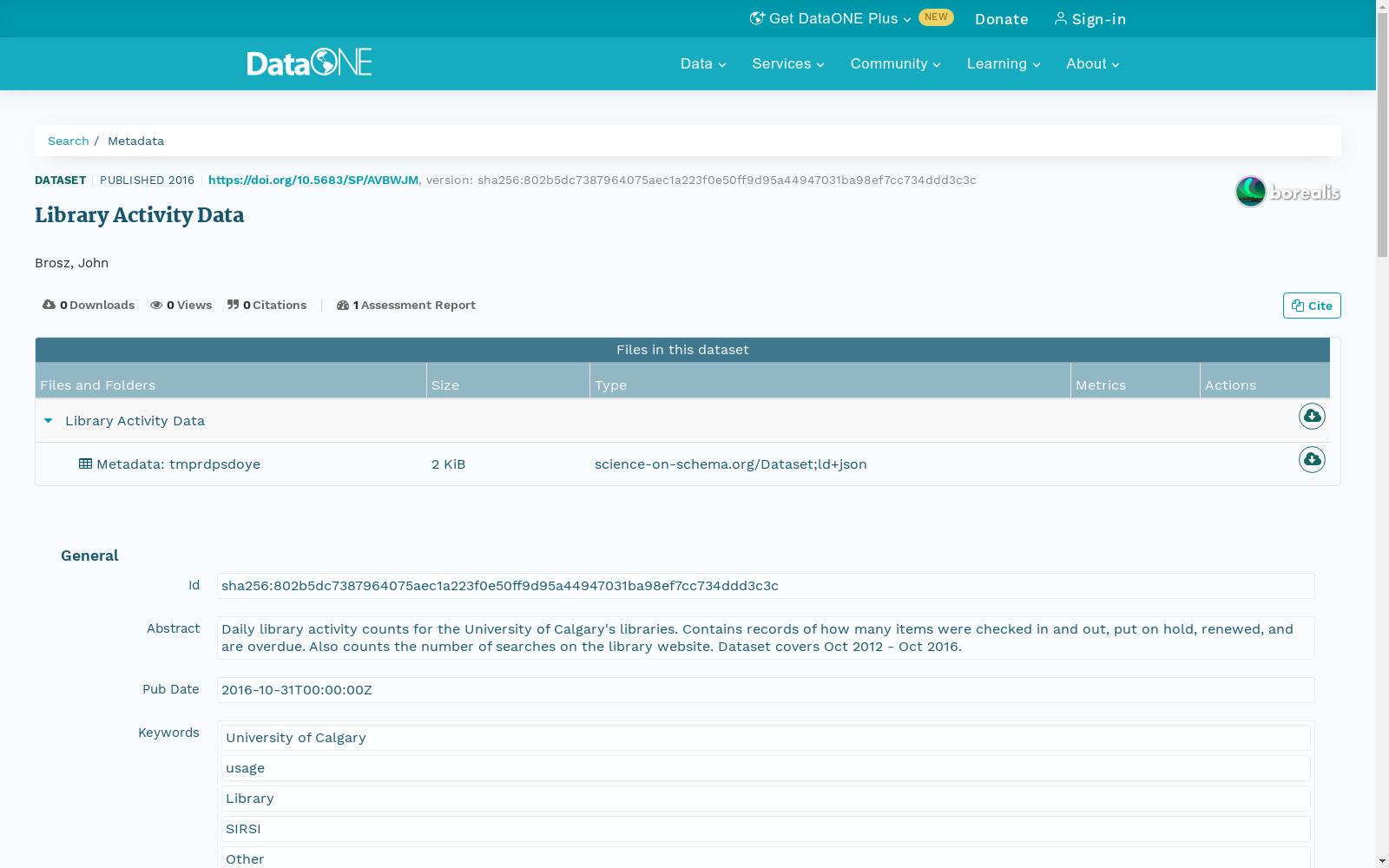Expand the Learning menu
Screen dimensions: 1389x868
tap(1004, 63)
